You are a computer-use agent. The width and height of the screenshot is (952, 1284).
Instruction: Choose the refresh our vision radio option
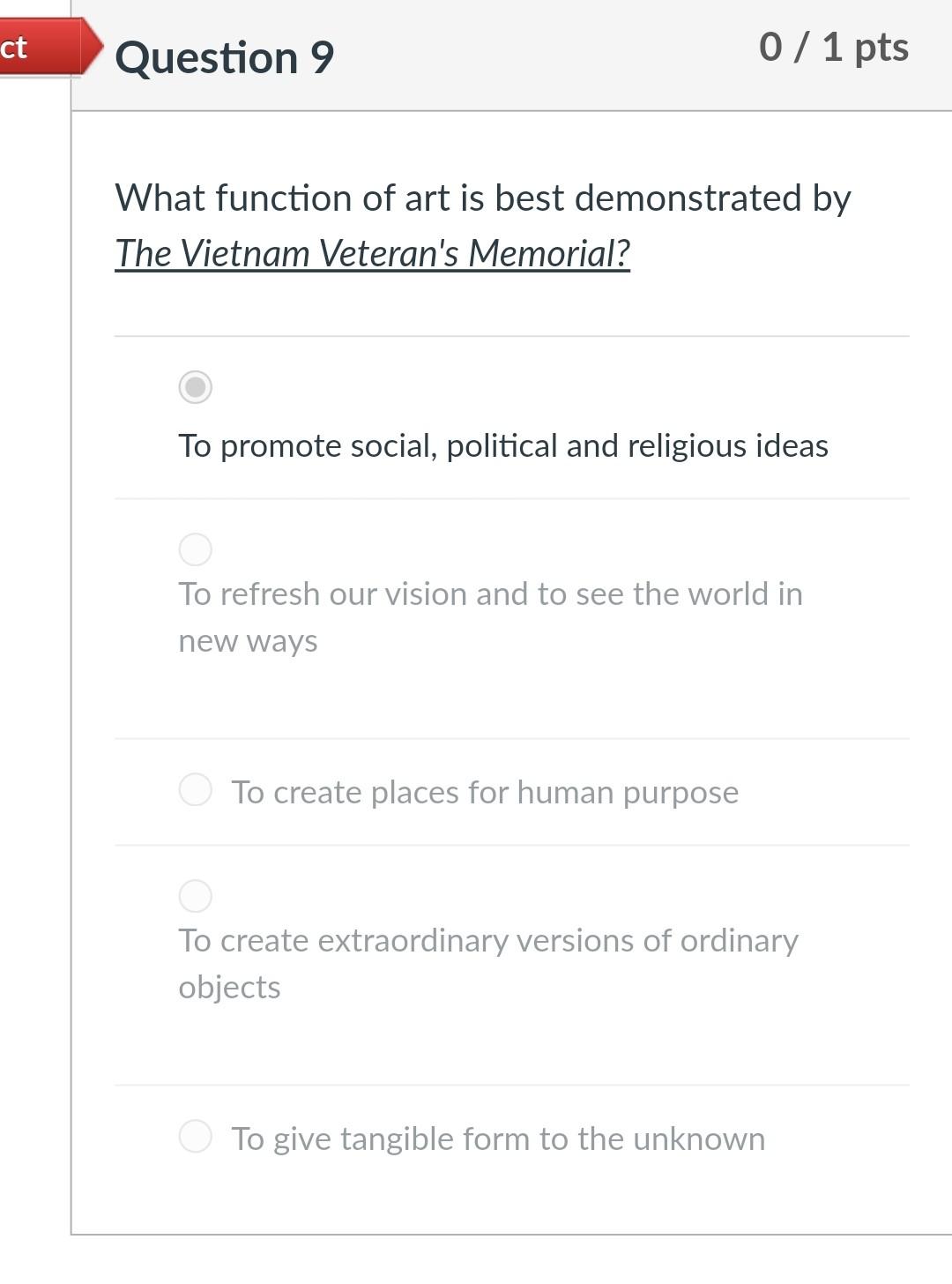pos(195,549)
